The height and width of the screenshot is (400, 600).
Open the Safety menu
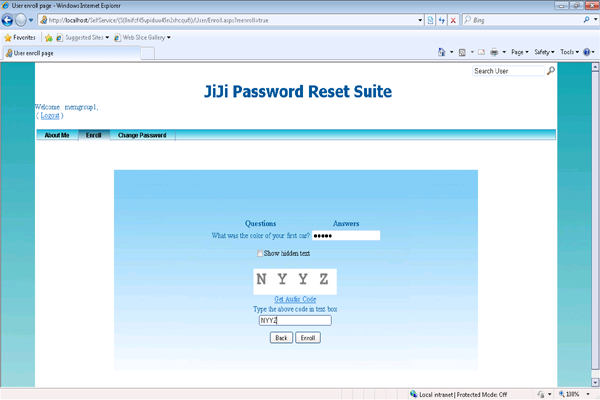click(544, 52)
